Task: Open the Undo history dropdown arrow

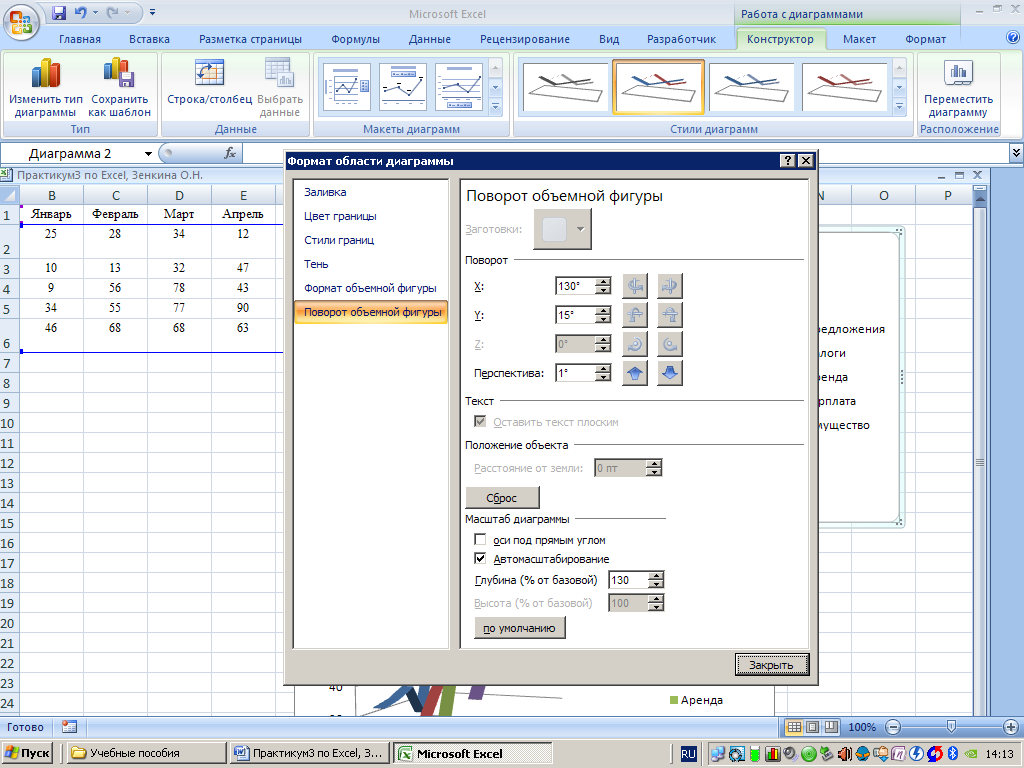Action: tap(95, 12)
